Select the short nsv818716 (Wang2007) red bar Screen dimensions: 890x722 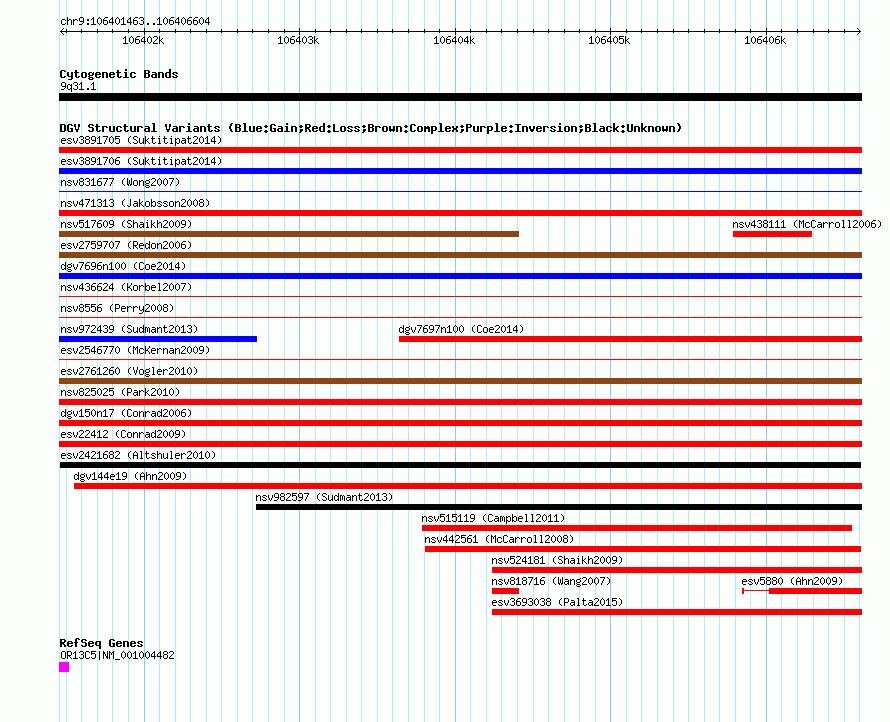(x=505, y=591)
